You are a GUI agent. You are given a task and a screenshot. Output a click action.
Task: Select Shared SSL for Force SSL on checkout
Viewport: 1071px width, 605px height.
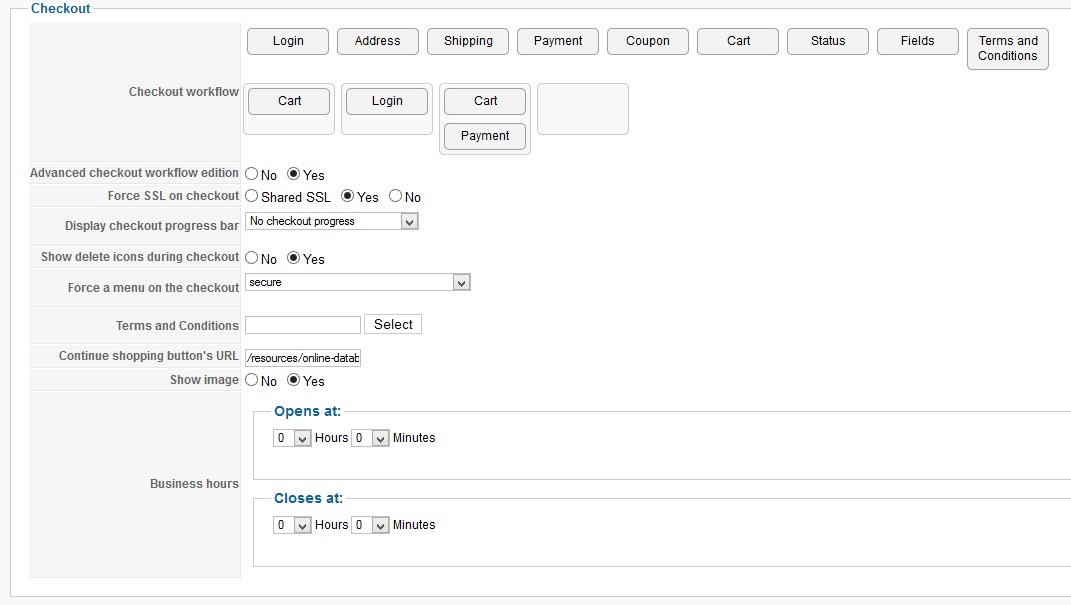[x=252, y=196]
